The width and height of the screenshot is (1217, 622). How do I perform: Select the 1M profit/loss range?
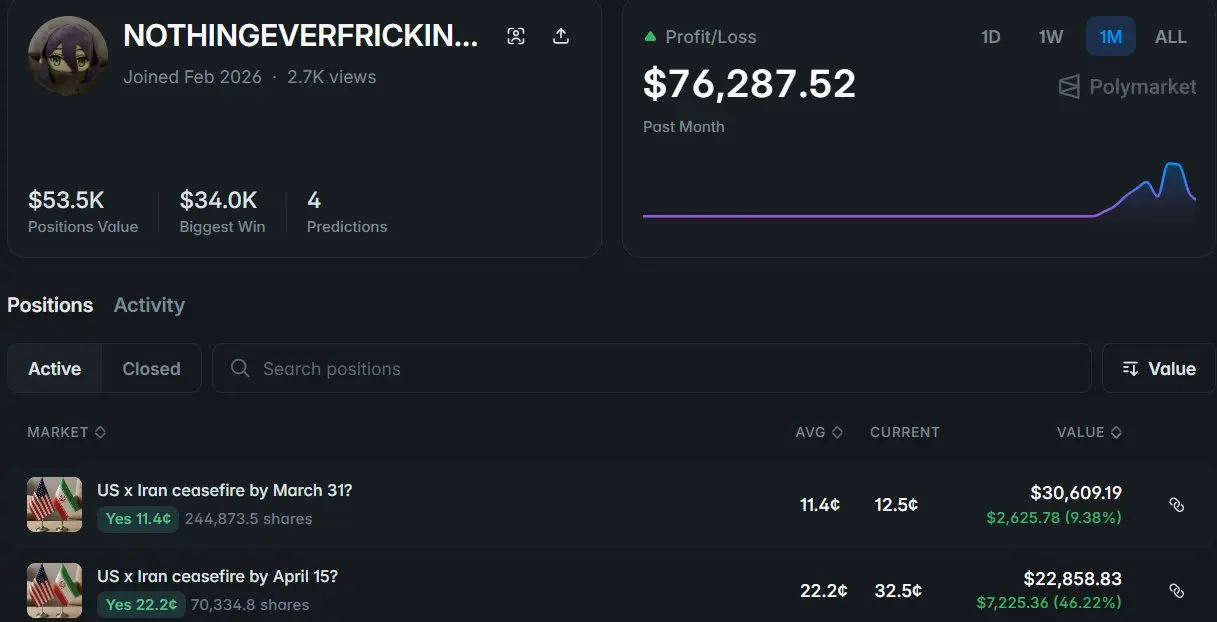pyautogui.click(x=1111, y=37)
